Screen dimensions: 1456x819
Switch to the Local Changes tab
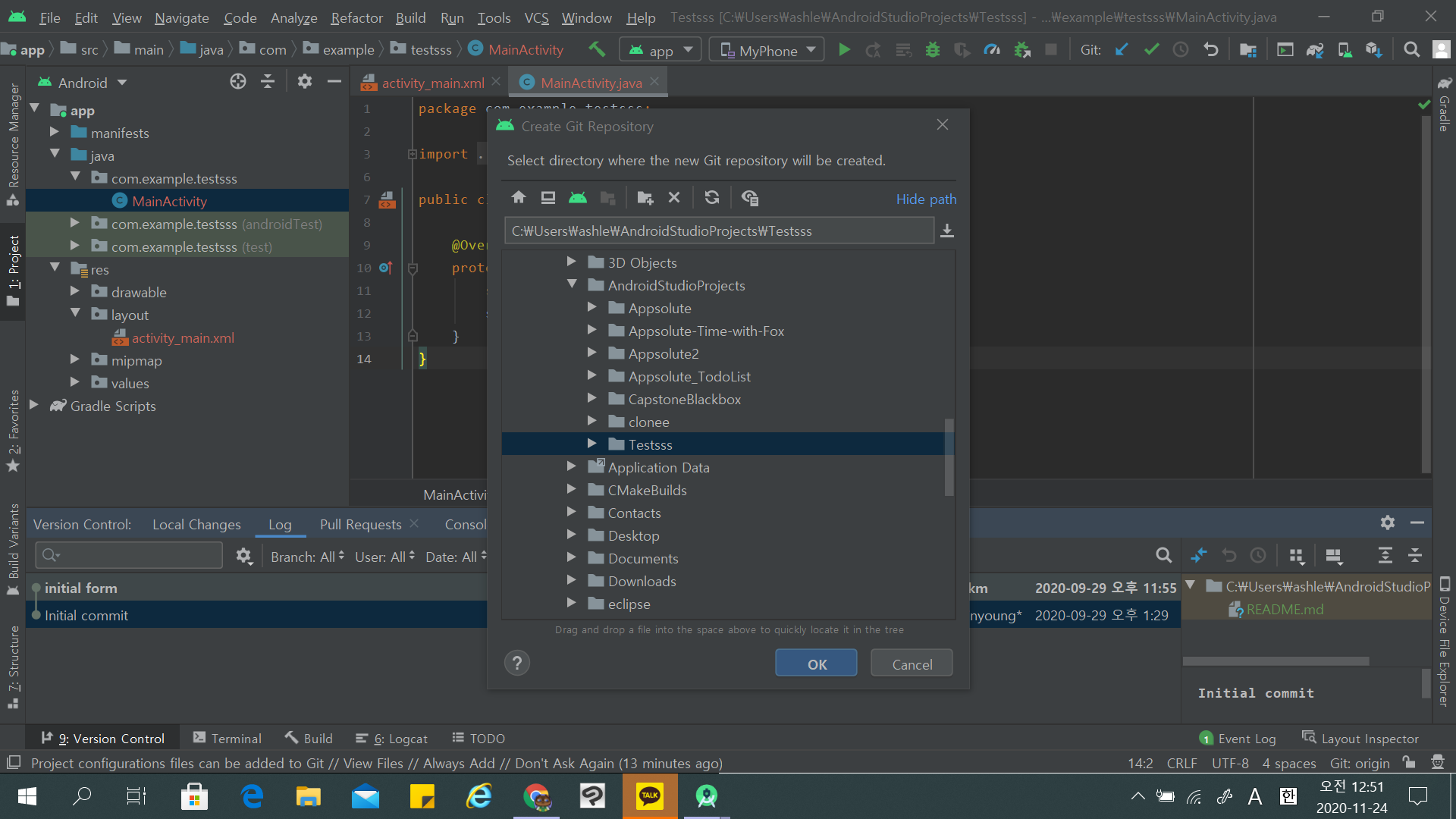[196, 524]
